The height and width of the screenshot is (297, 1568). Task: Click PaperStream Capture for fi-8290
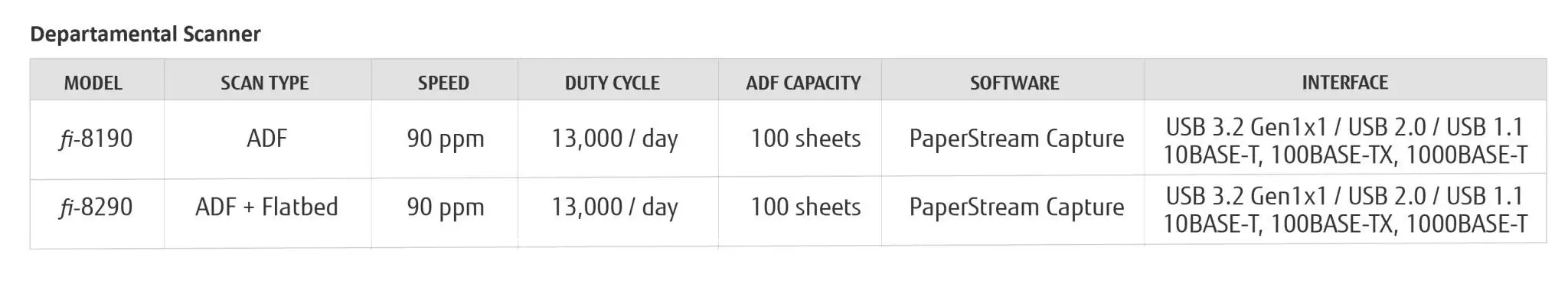coord(1017,207)
